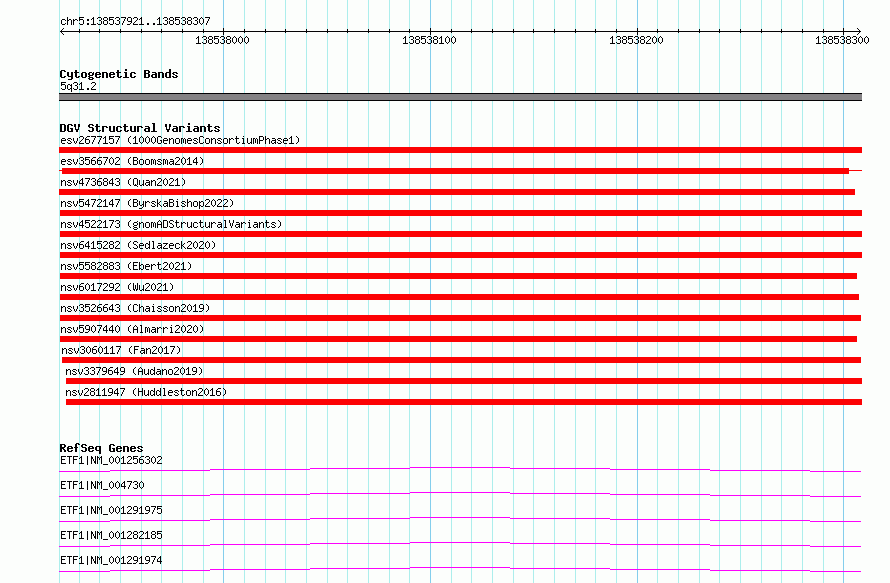Open transcript ETF1|NM_001291975 label
The width and height of the screenshot is (890, 583).
(111, 510)
